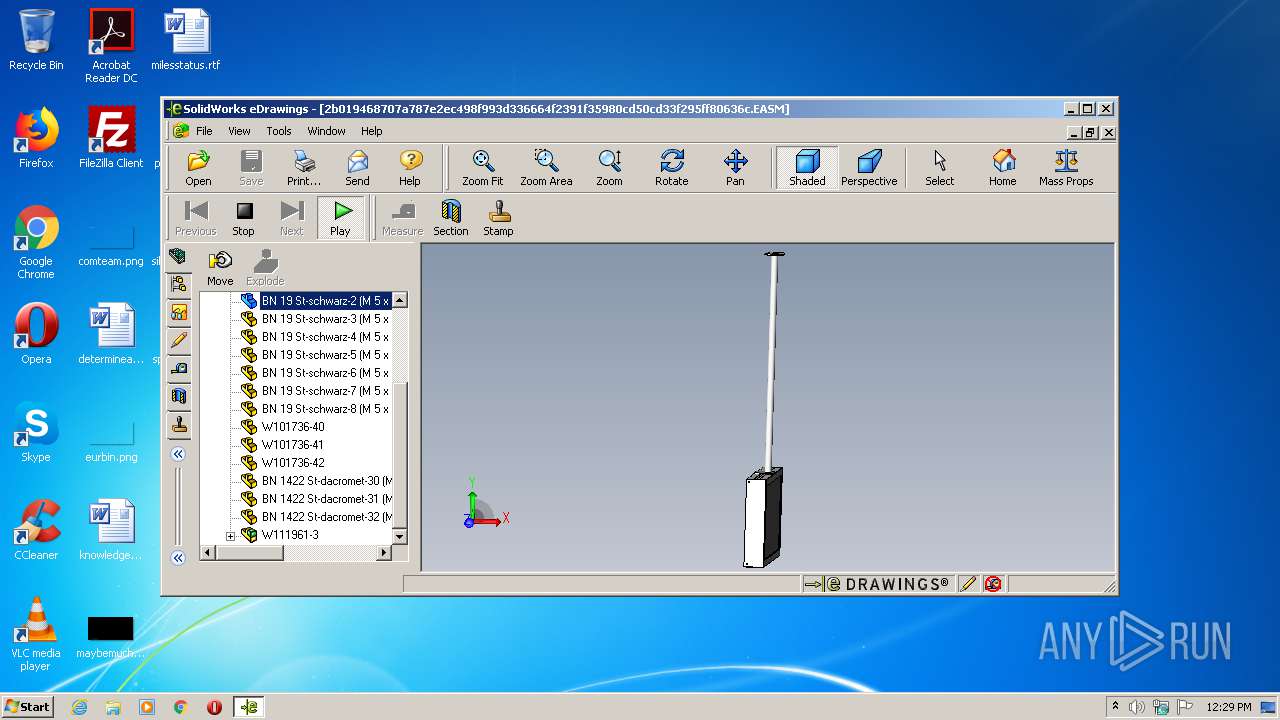Open the File menu
Screen dimensions: 1280x720
[x=204, y=131]
